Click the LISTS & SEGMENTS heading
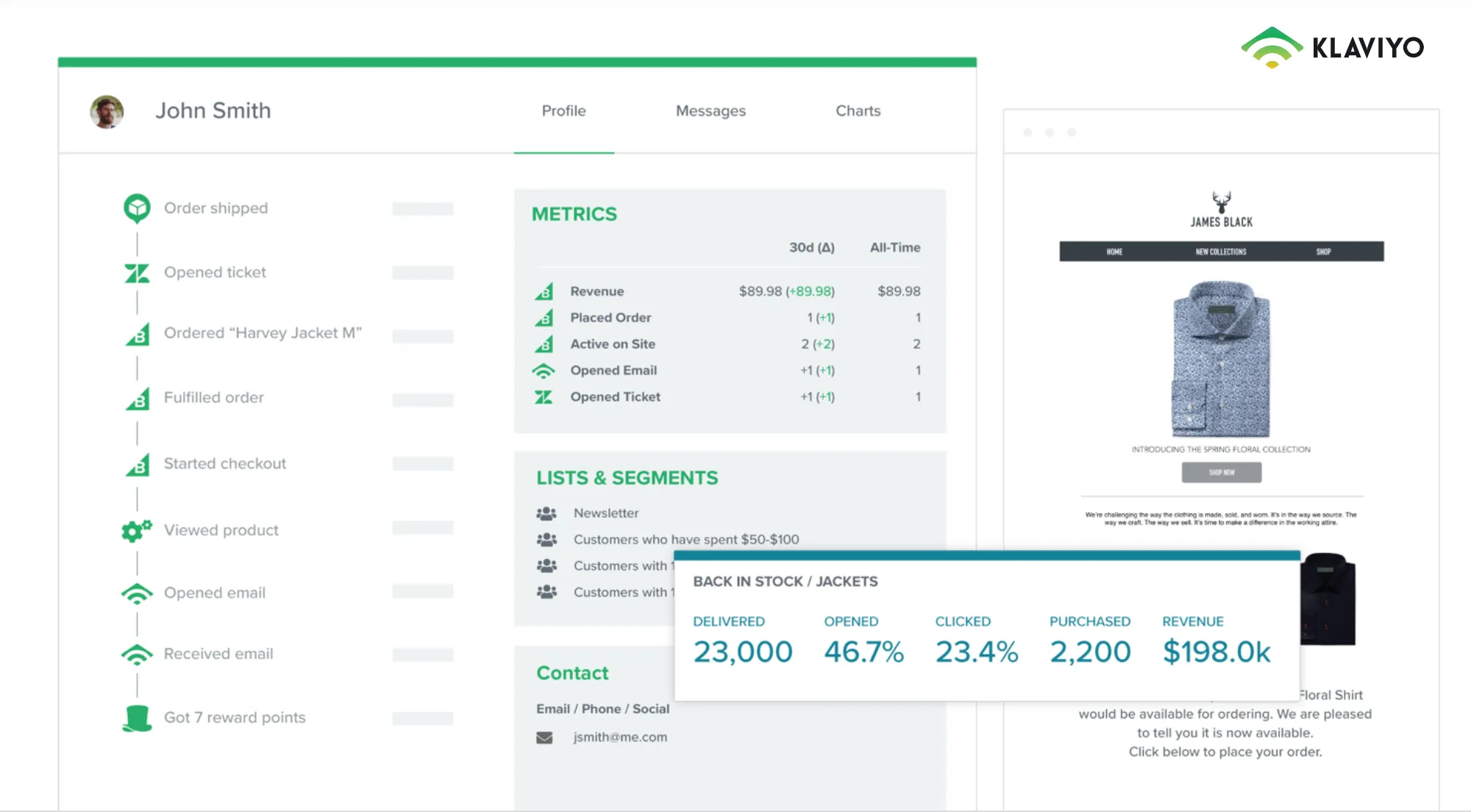Viewport: 1471px width, 812px height. 627,479
